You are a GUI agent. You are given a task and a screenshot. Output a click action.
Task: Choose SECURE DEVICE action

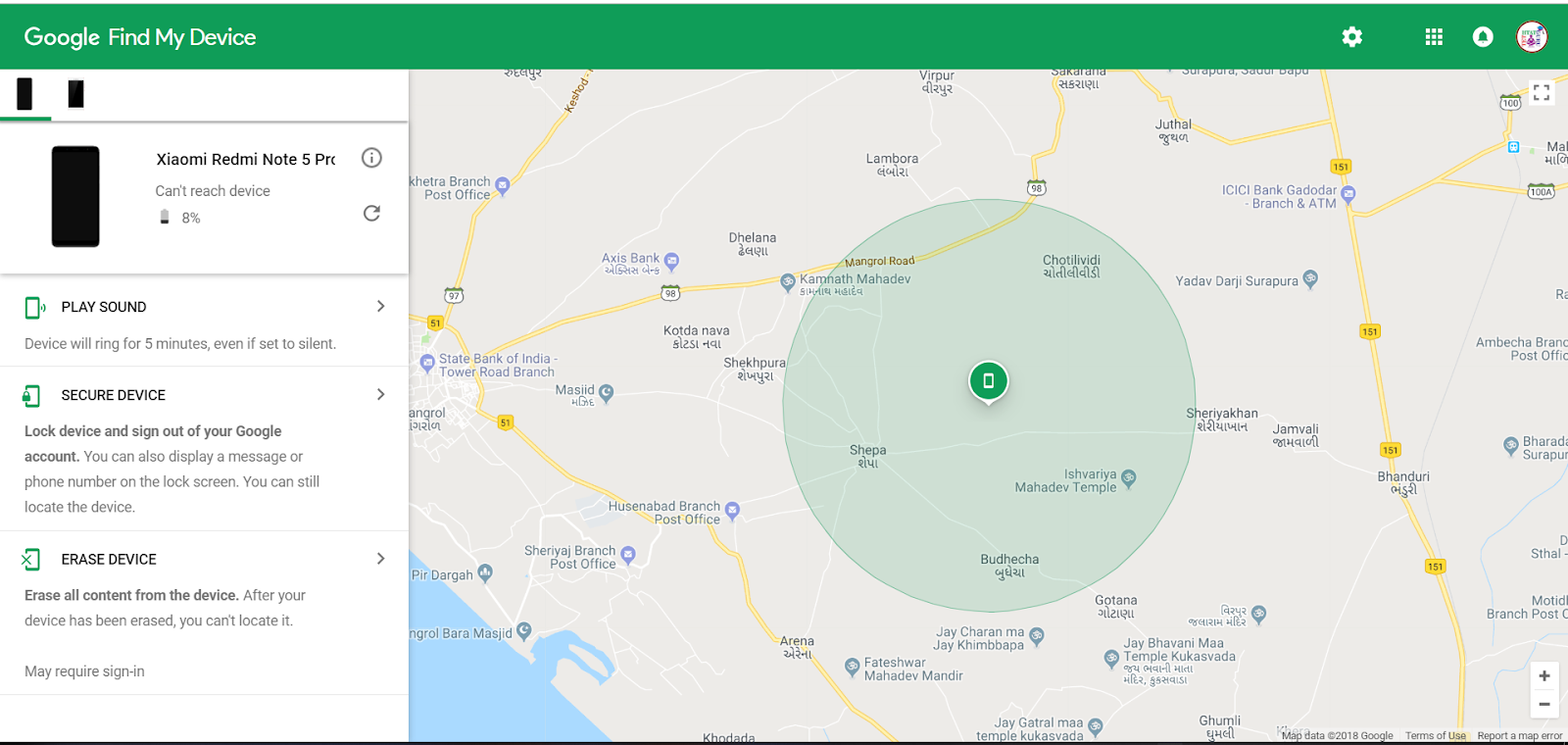[x=114, y=395]
